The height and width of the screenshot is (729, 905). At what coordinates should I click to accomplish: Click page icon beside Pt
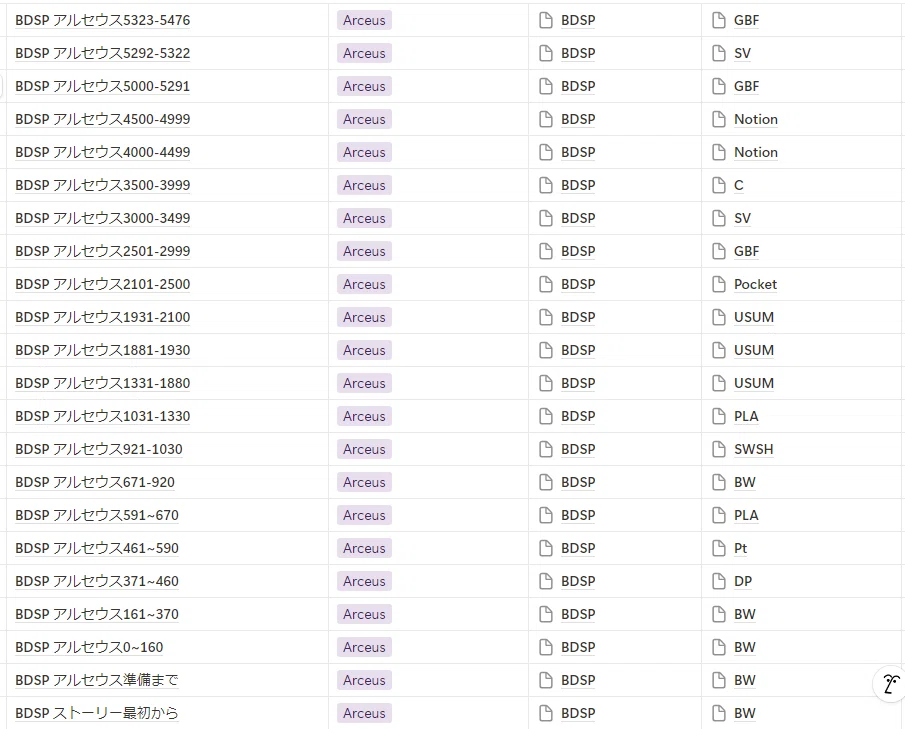(x=719, y=548)
